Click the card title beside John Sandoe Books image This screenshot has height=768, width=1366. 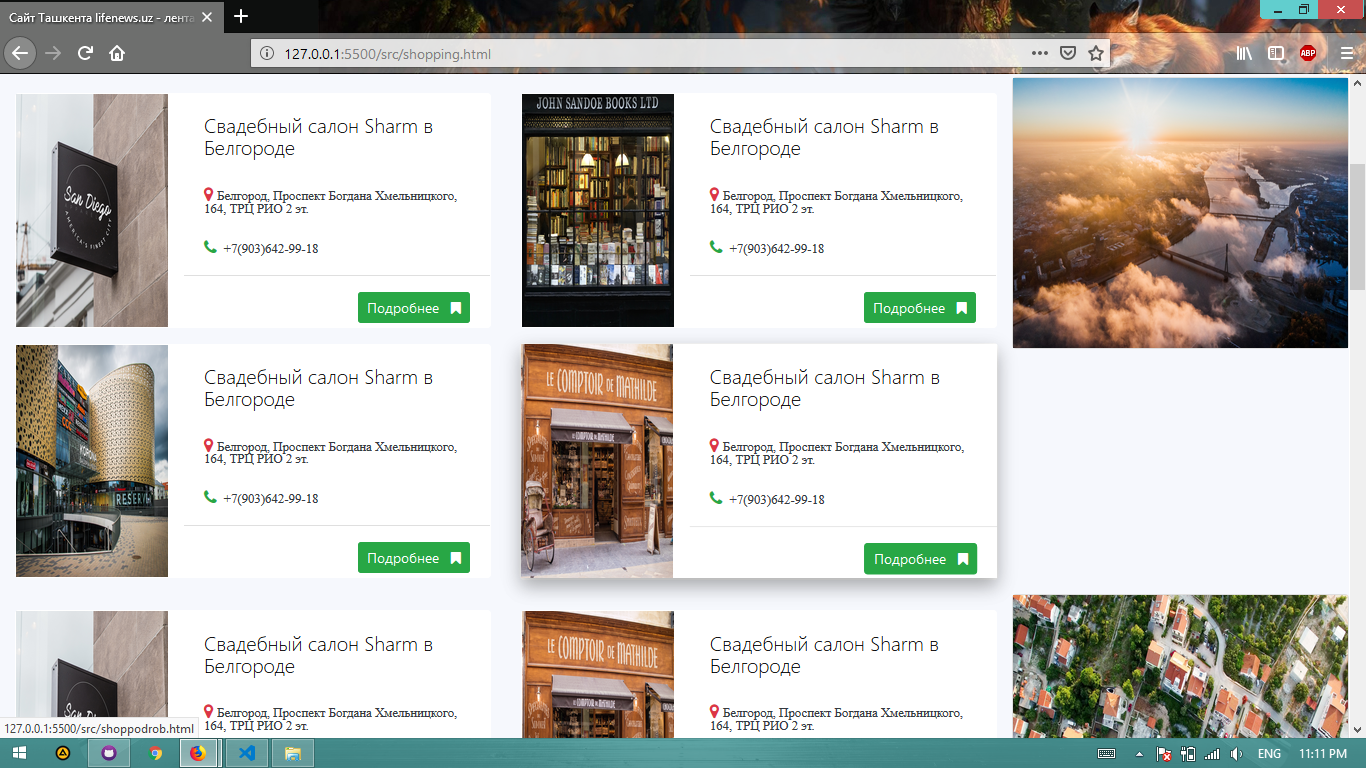coord(824,138)
